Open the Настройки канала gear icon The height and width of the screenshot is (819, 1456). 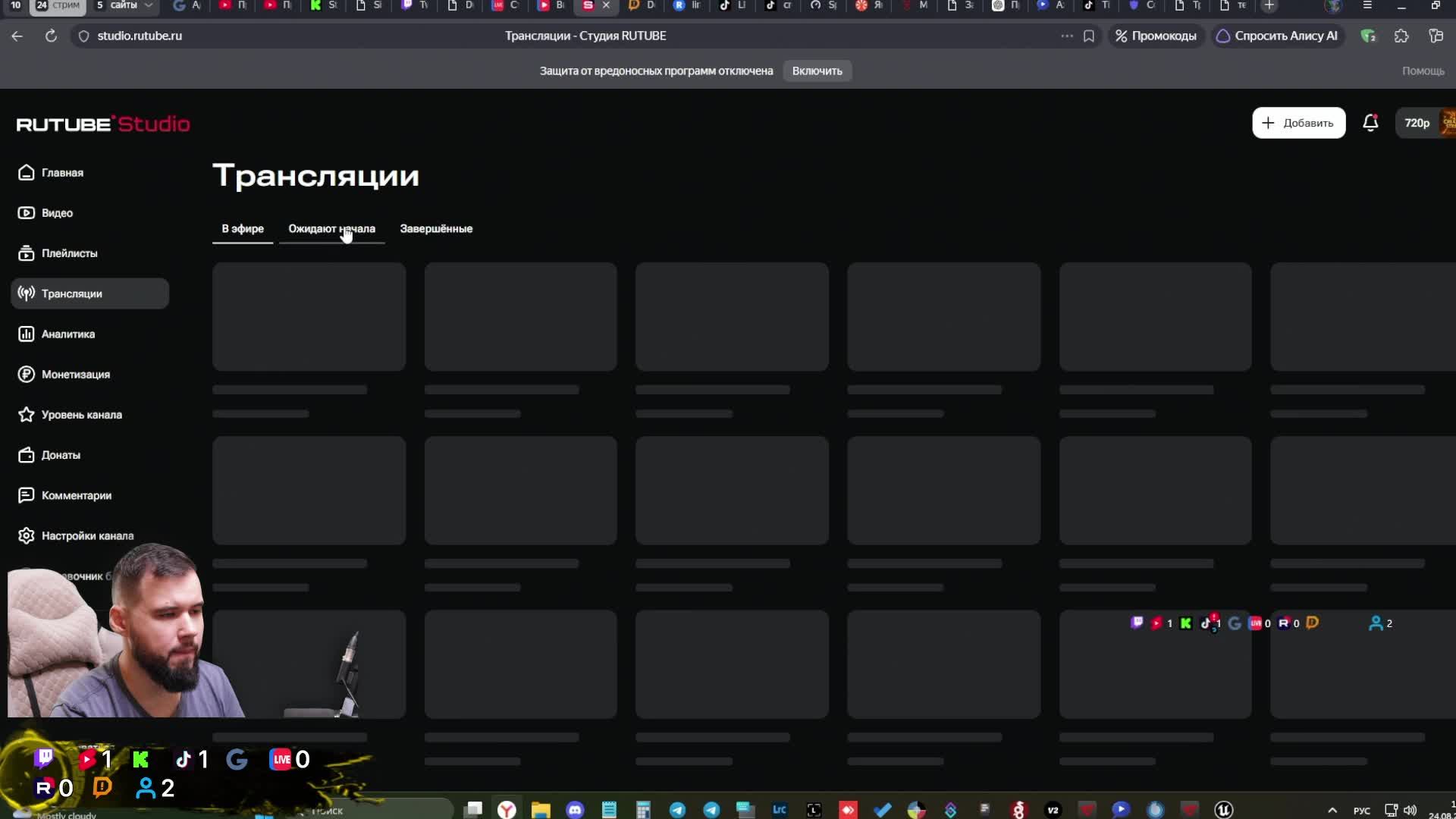pos(26,535)
